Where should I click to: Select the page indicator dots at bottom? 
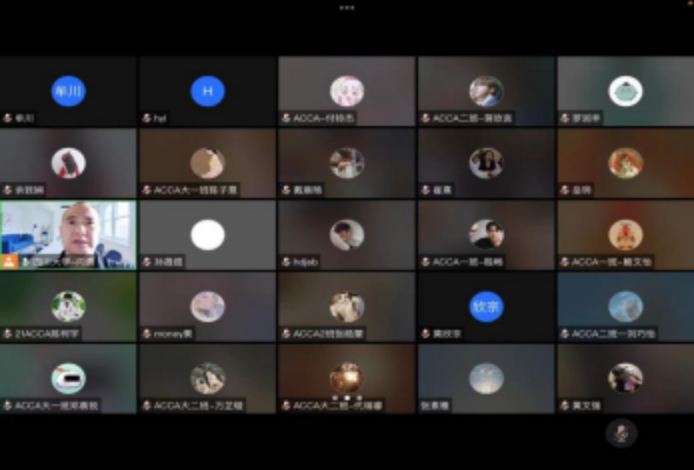coord(346,397)
